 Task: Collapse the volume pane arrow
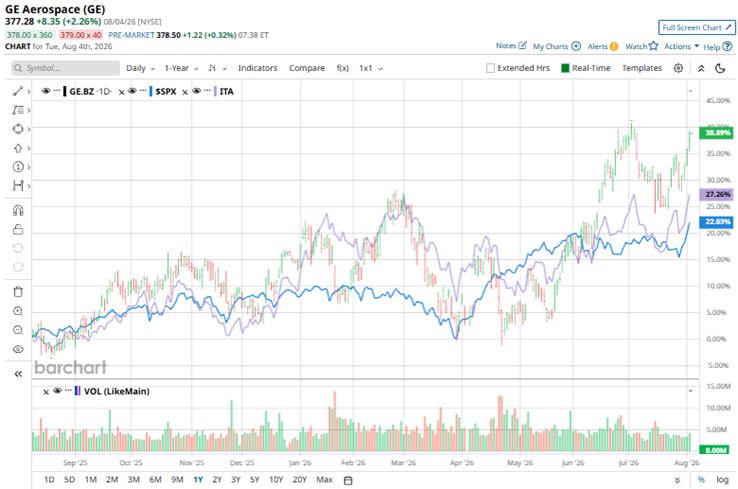[690, 391]
